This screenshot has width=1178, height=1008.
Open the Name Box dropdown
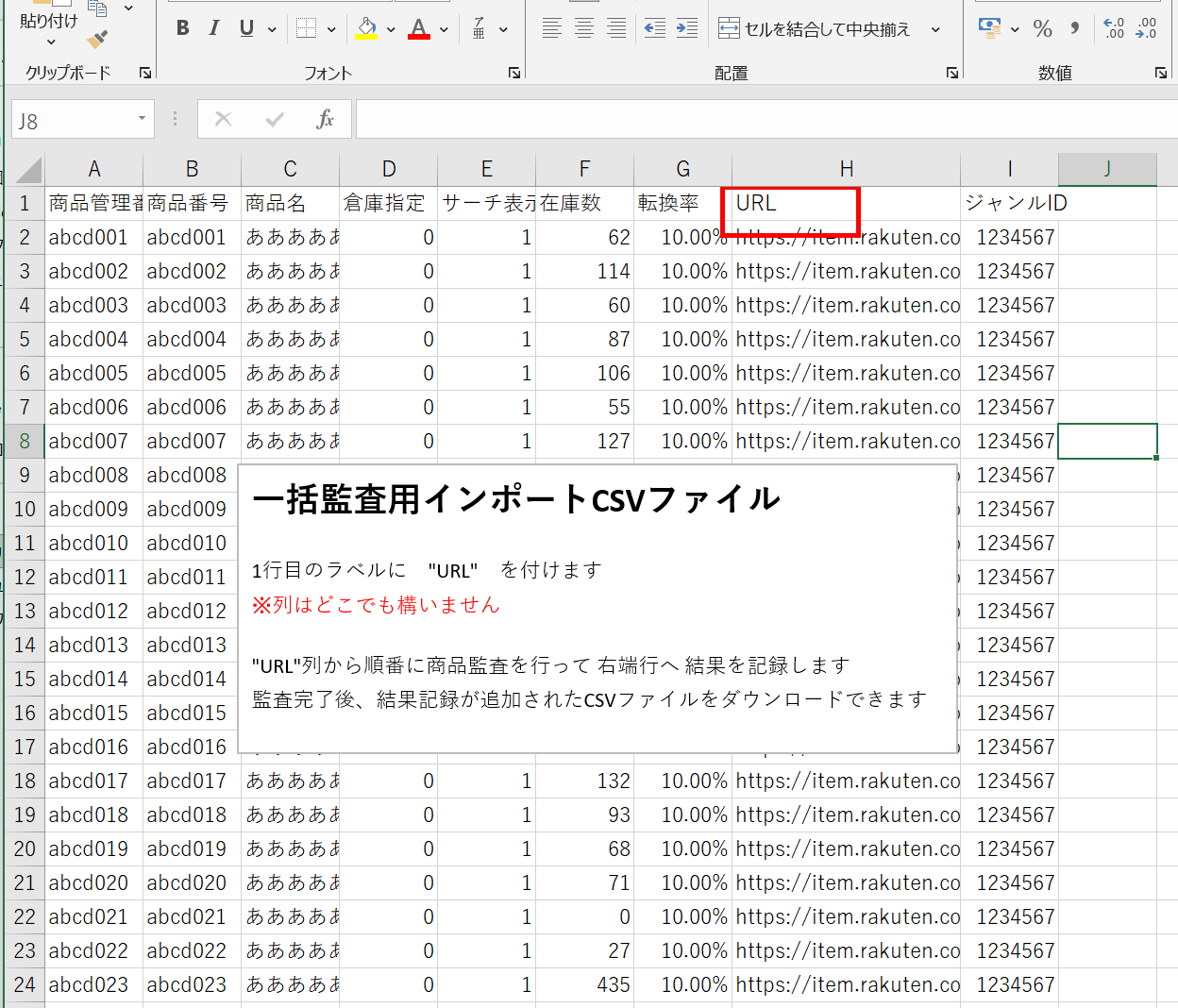pos(142,119)
